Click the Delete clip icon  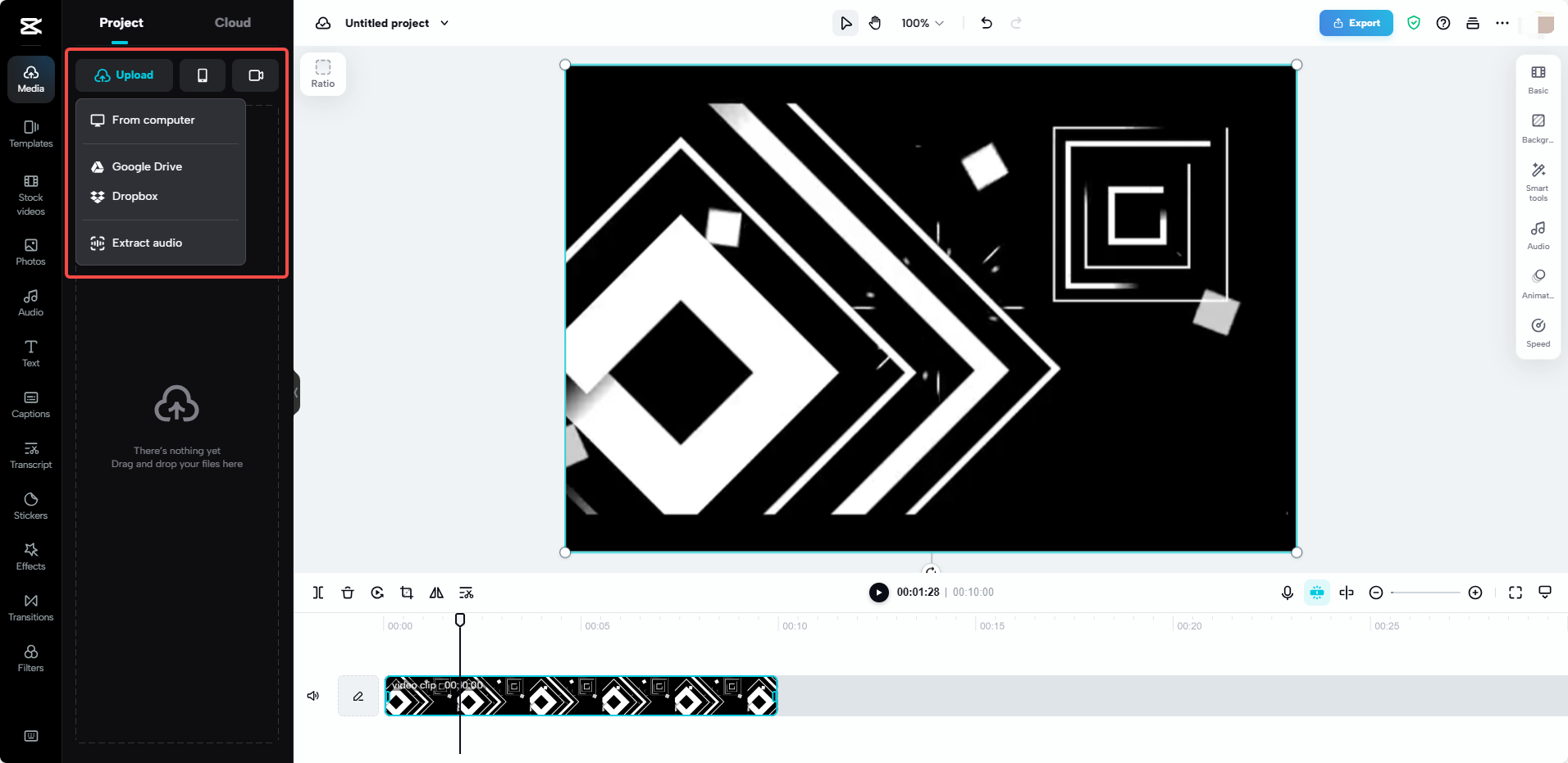tap(348, 593)
